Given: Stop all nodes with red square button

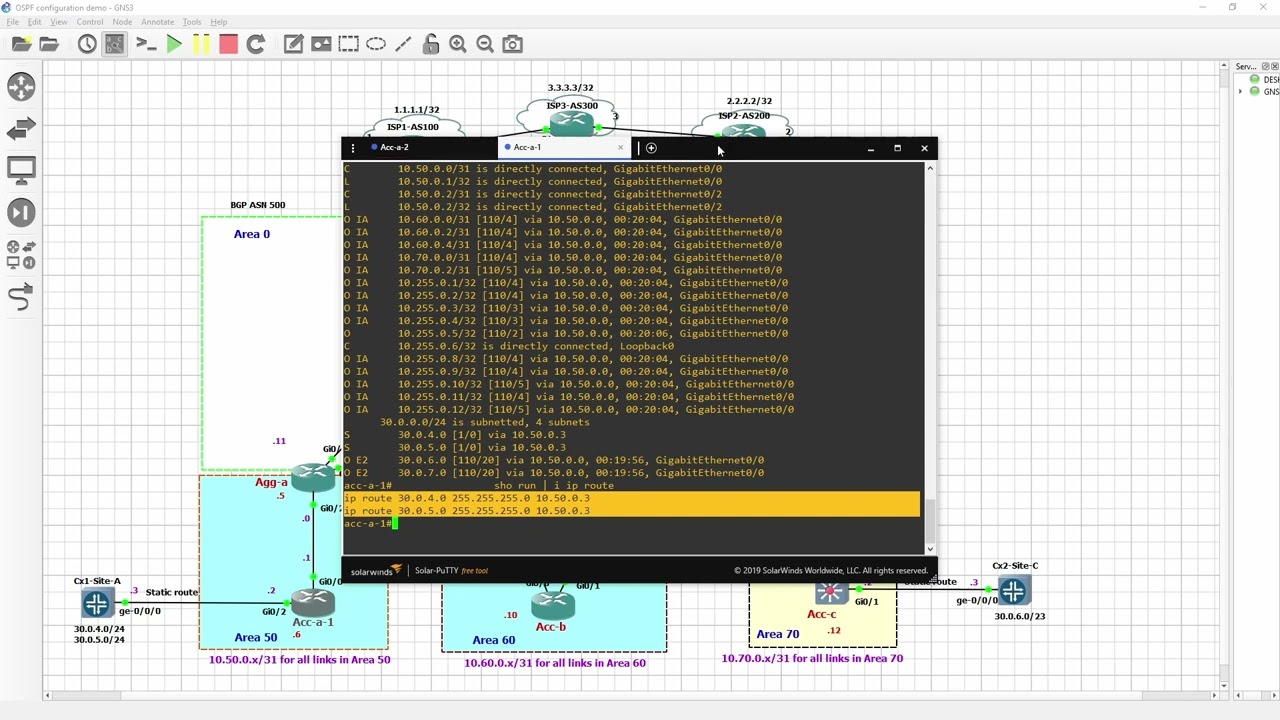Looking at the screenshot, I should 228,44.
